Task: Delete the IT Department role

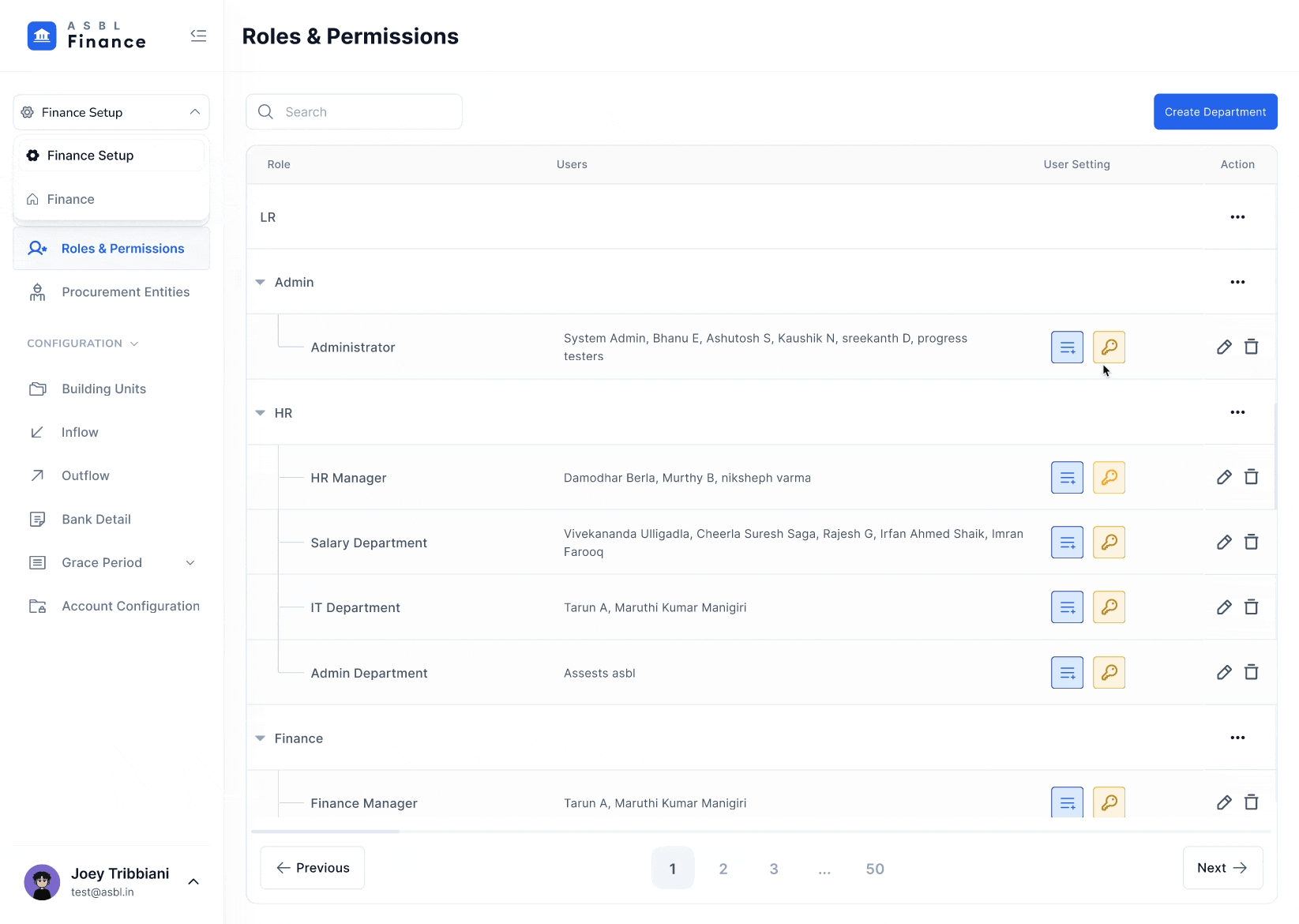Action: click(1252, 607)
